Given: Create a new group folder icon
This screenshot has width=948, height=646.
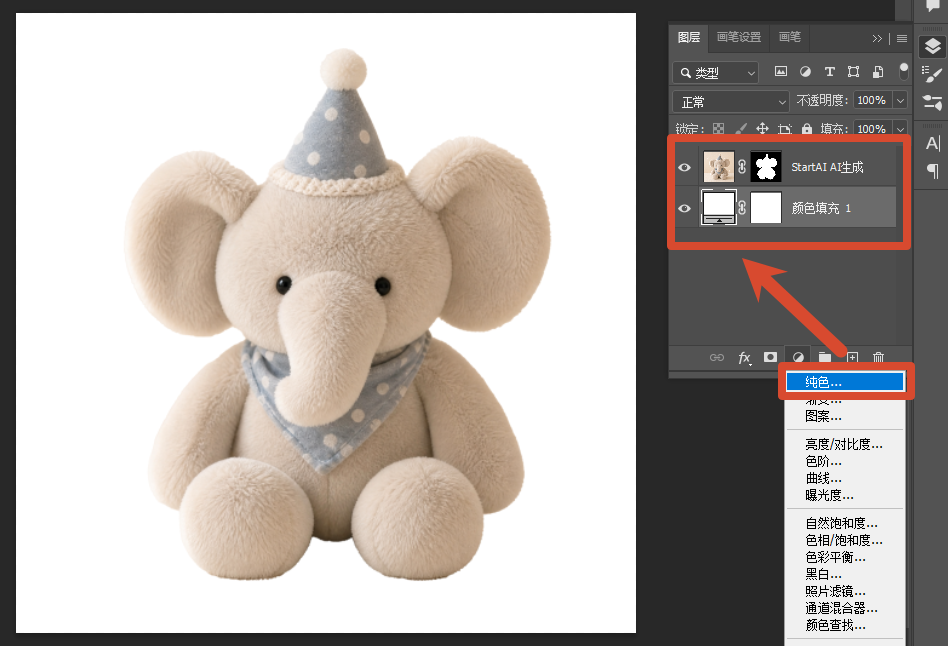Looking at the screenshot, I should point(825,357).
